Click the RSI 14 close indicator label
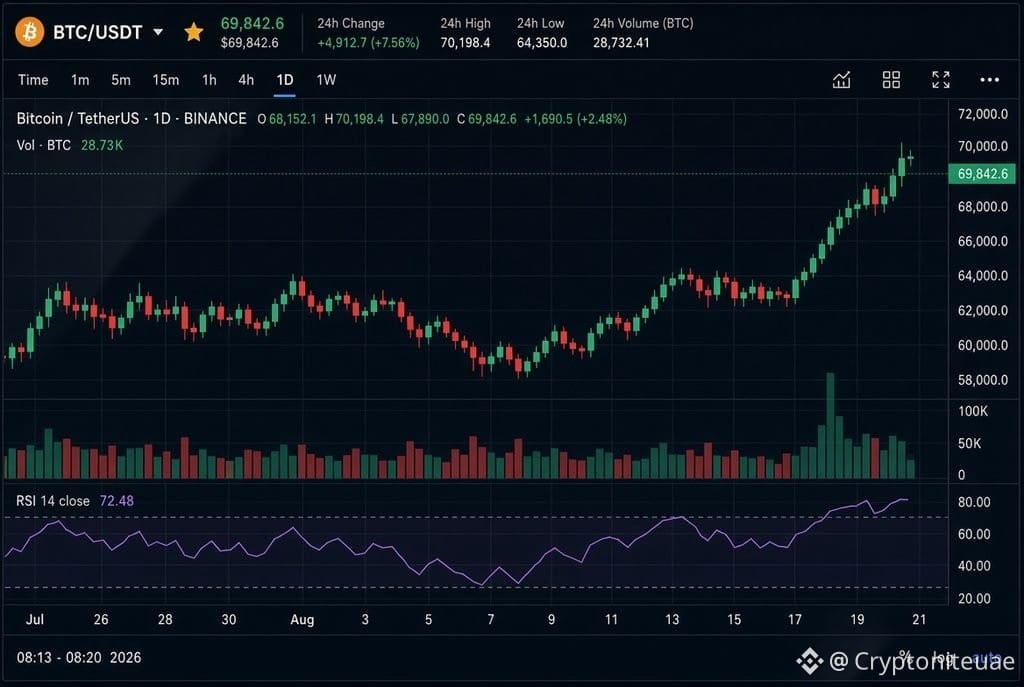This screenshot has height=687, width=1024. [x=53, y=501]
